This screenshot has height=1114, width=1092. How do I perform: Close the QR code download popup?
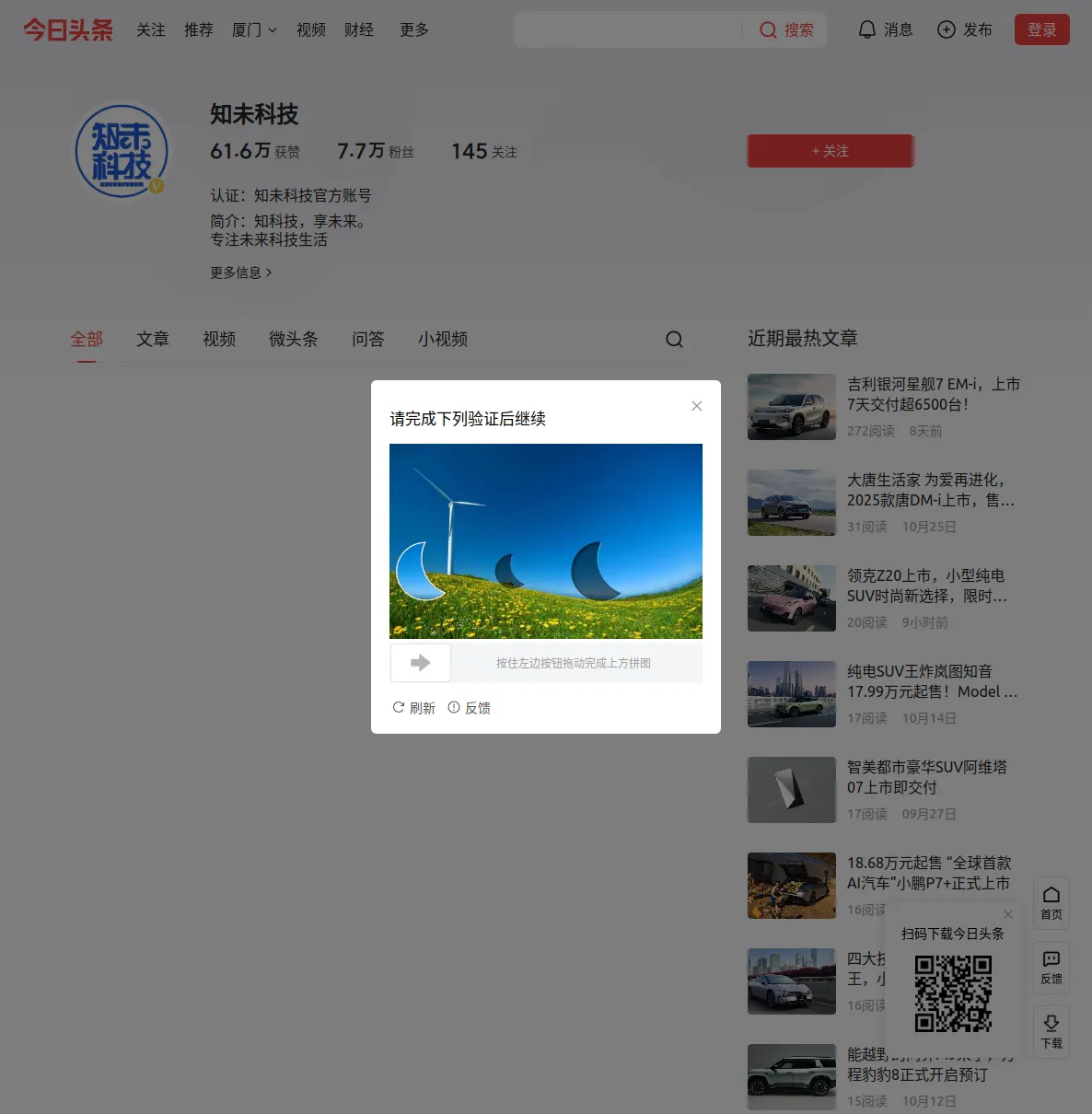(1008, 914)
